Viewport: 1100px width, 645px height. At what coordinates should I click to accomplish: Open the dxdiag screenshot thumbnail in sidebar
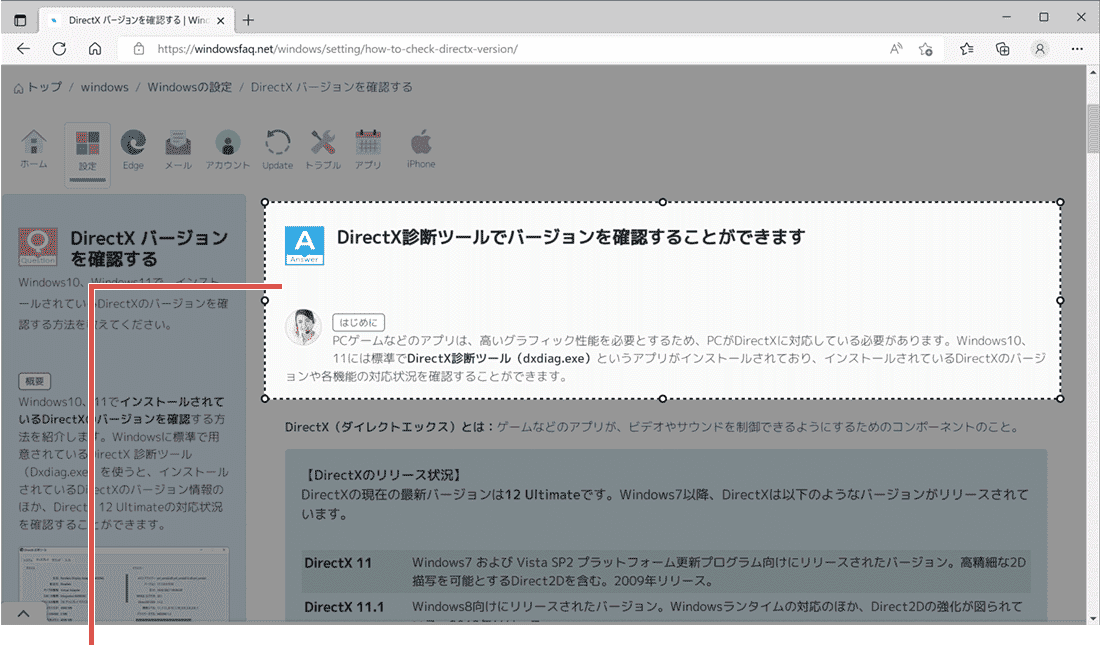pyautogui.click(x=124, y=583)
